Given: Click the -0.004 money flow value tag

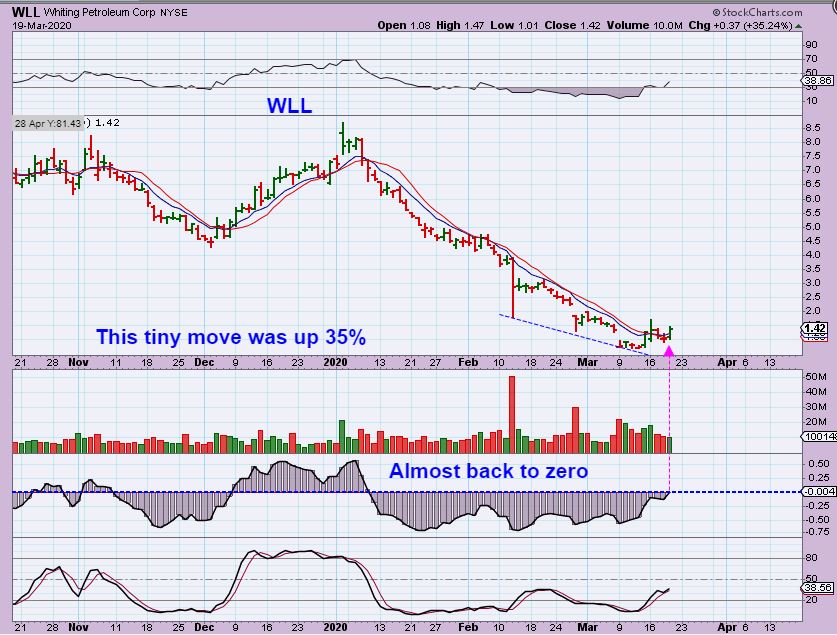Looking at the screenshot, I should coord(819,491).
